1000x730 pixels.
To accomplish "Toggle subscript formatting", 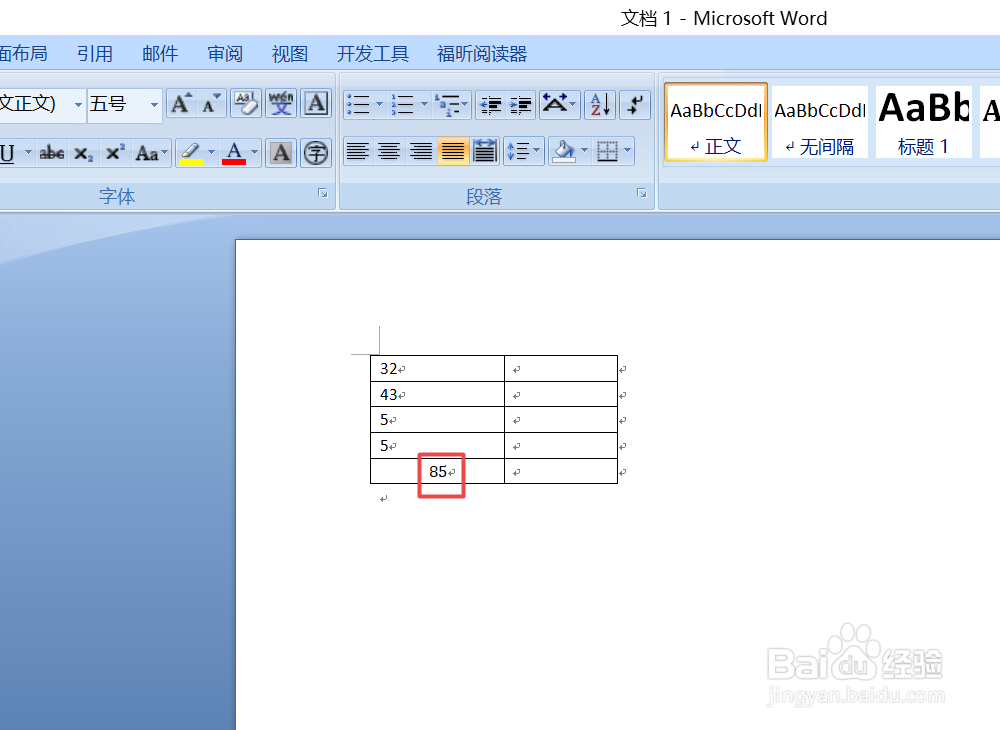I will point(84,153).
